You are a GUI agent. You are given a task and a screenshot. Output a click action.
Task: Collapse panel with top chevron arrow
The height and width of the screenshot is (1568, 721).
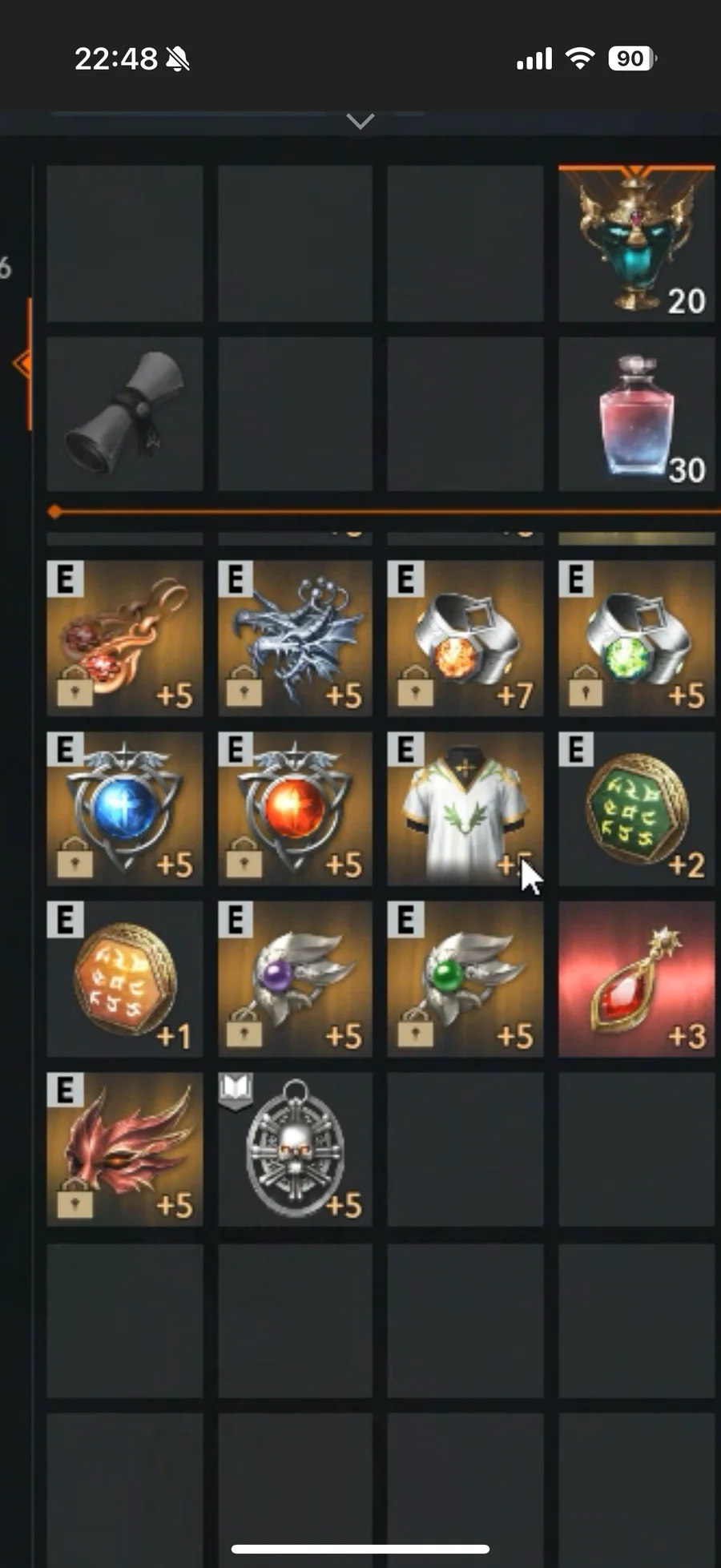(360, 121)
